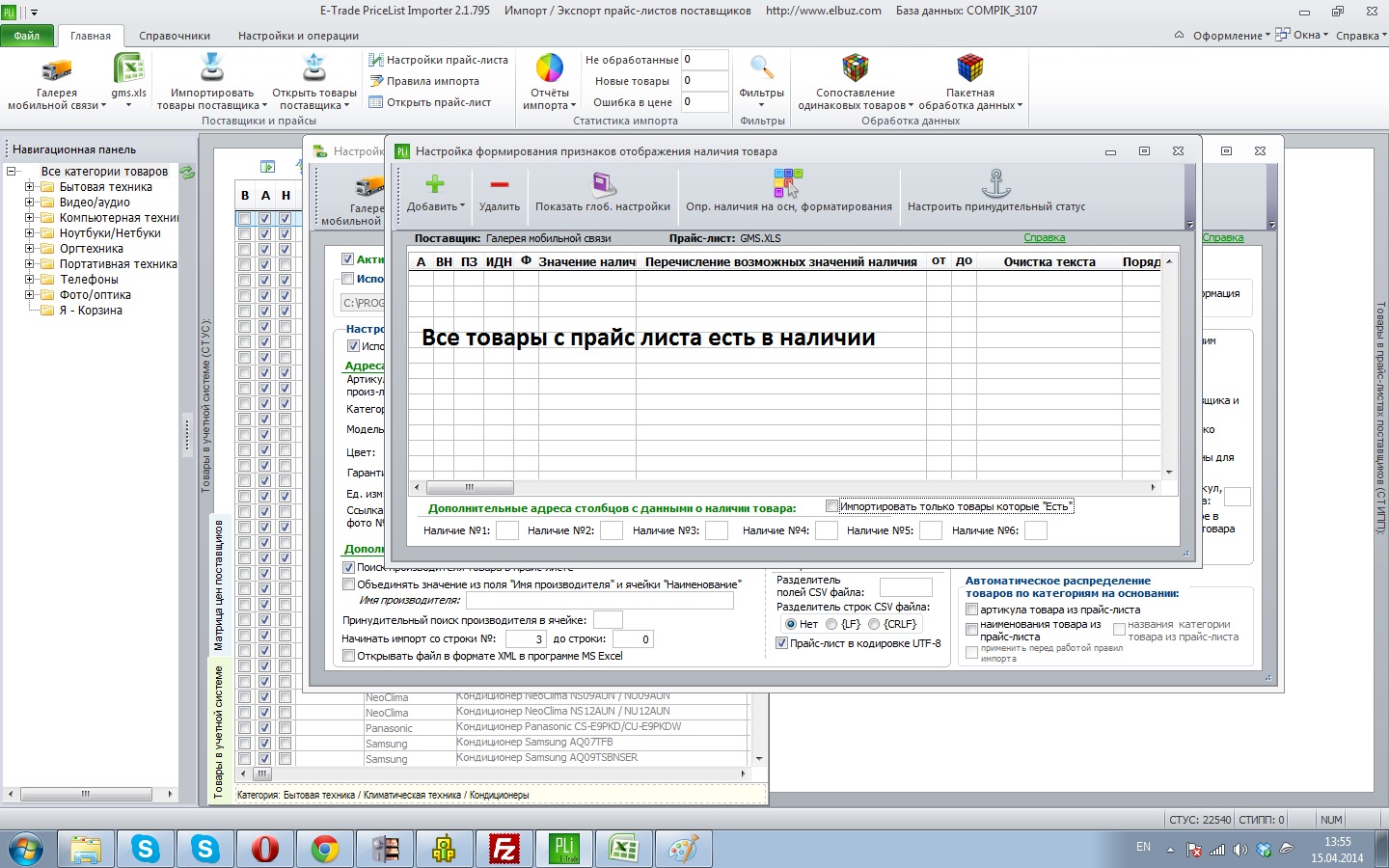Screen dimensions: 1389x868
Task: Open Opera browser from taskbar
Action: coord(265,850)
